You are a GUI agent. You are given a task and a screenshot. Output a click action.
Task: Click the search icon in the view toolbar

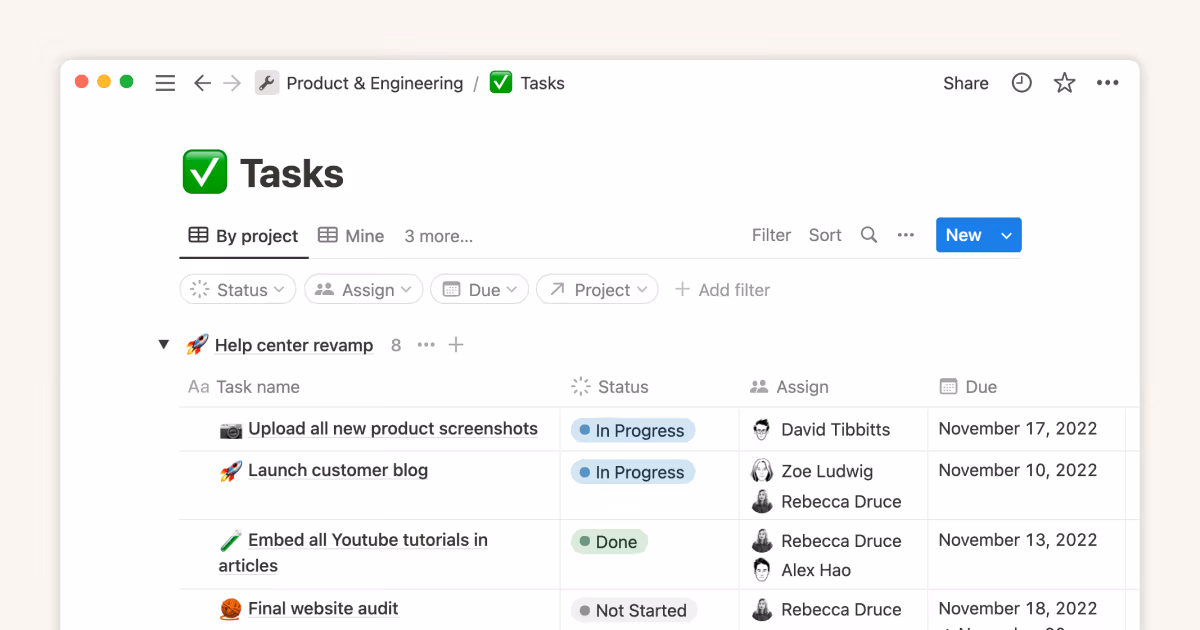tap(868, 235)
